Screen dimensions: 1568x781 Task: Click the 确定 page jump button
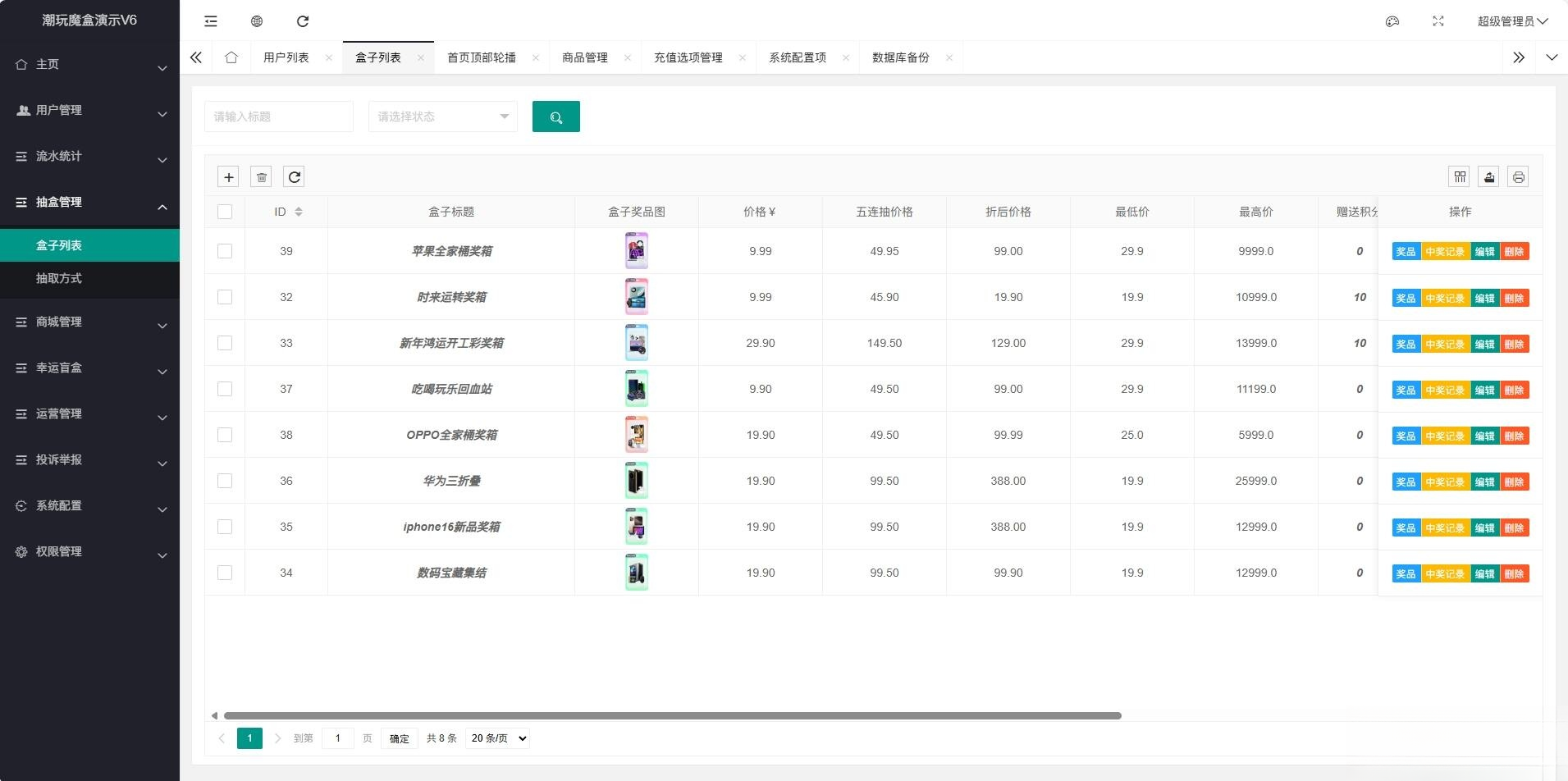(399, 738)
